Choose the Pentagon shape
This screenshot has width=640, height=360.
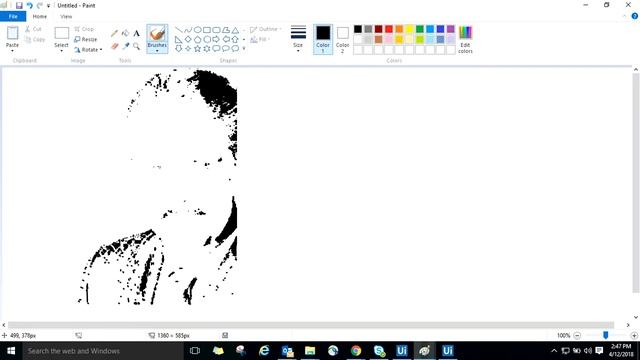(198, 39)
